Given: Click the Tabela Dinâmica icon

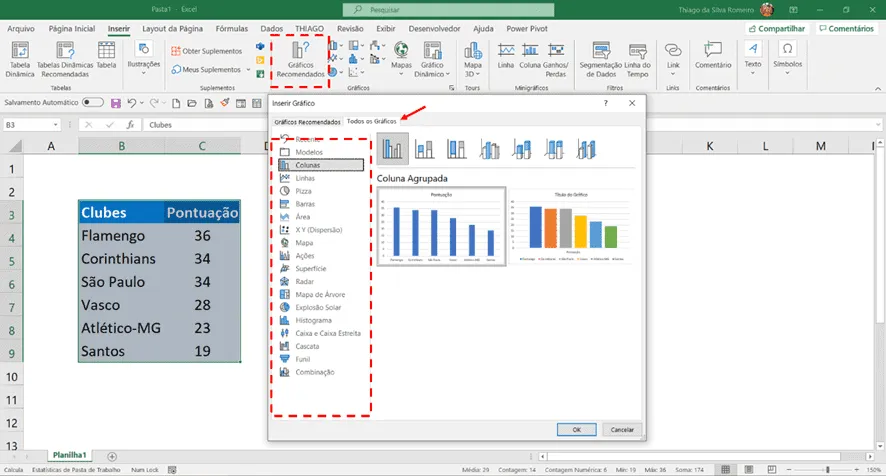Looking at the screenshot, I should coord(20,59).
